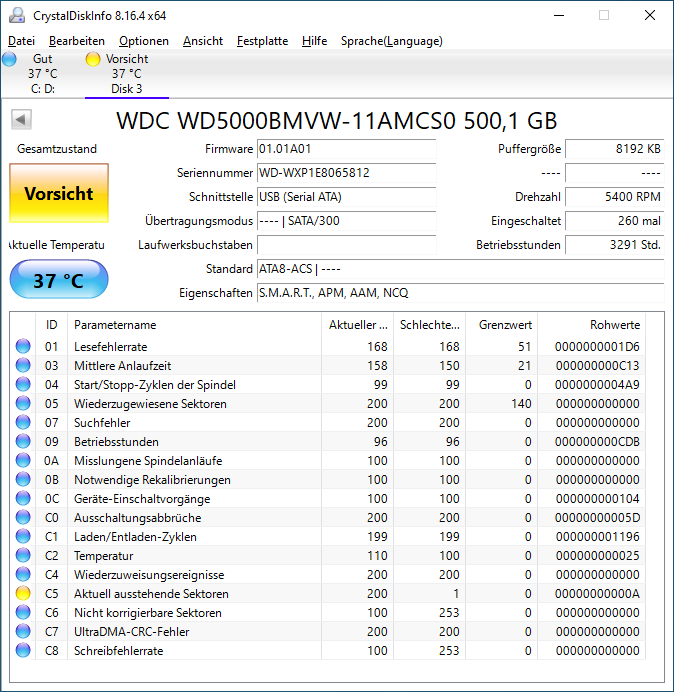Click raw value 0000000001D6

click(x=597, y=347)
